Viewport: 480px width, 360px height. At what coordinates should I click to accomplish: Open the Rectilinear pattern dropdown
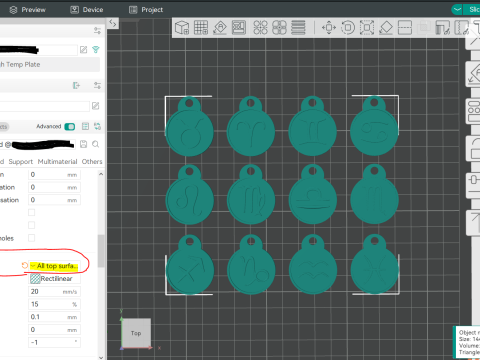(54, 279)
